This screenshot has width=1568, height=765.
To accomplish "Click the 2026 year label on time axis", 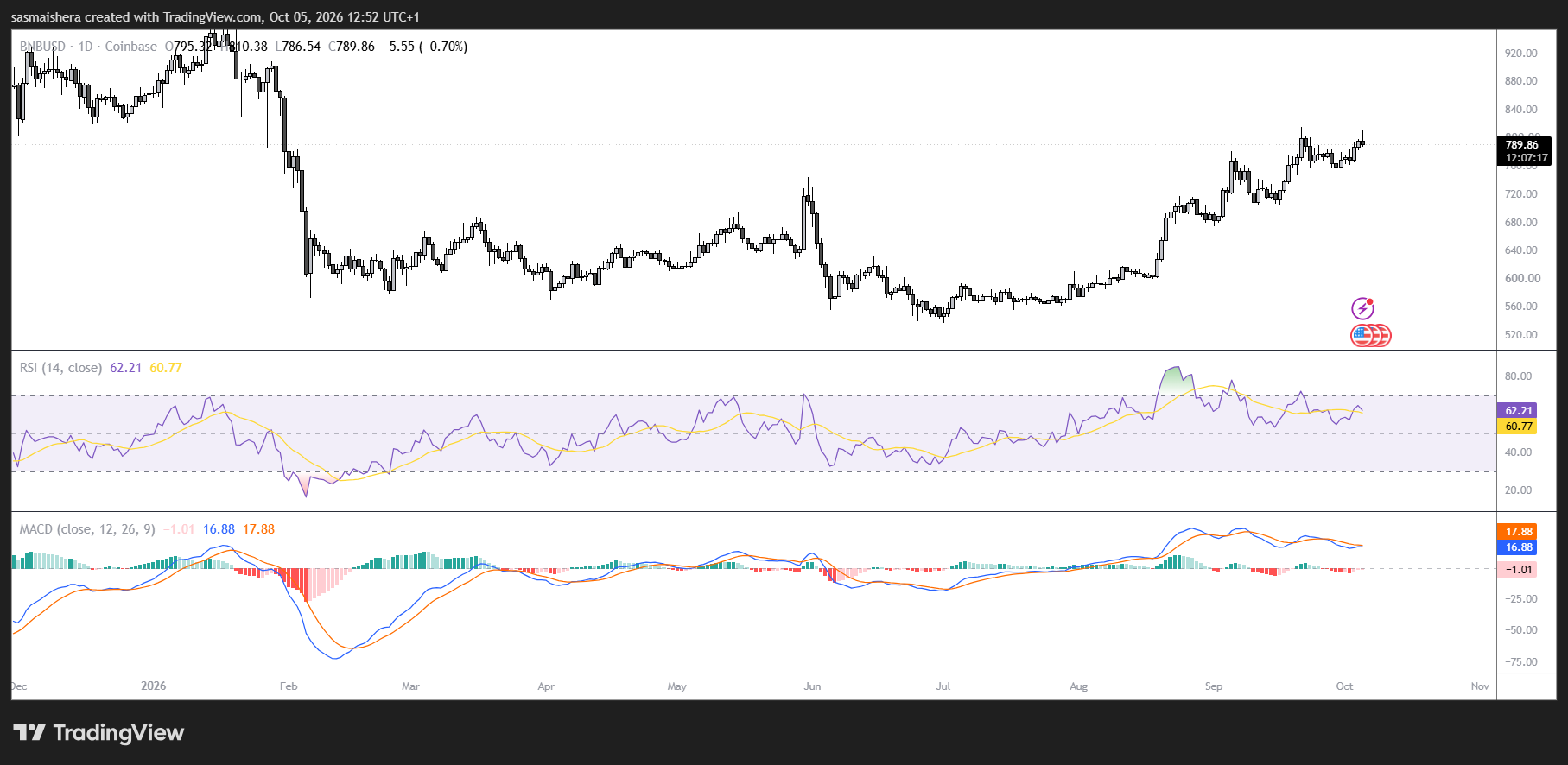I will pos(153,686).
